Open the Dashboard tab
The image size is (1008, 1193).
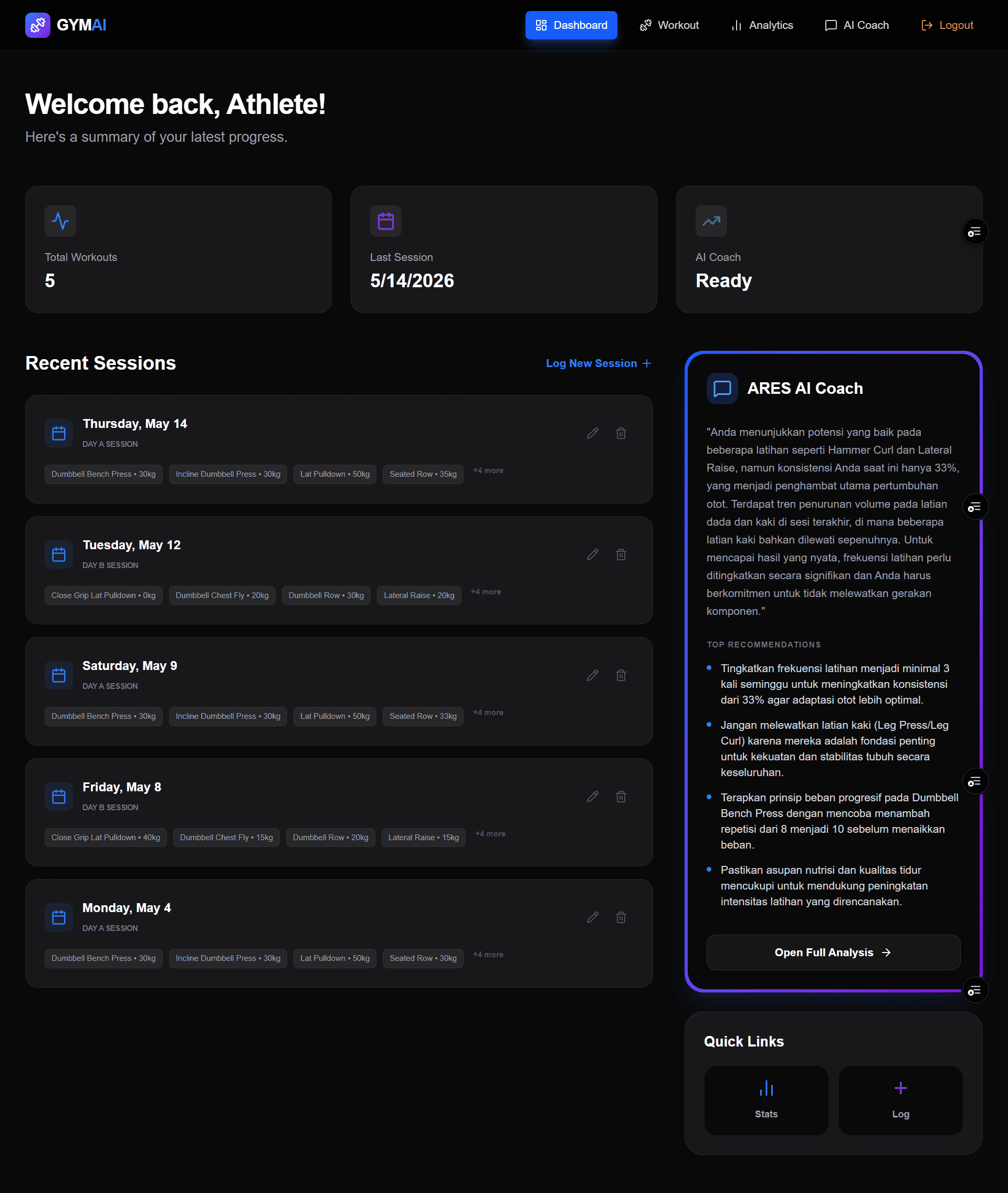[571, 25]
